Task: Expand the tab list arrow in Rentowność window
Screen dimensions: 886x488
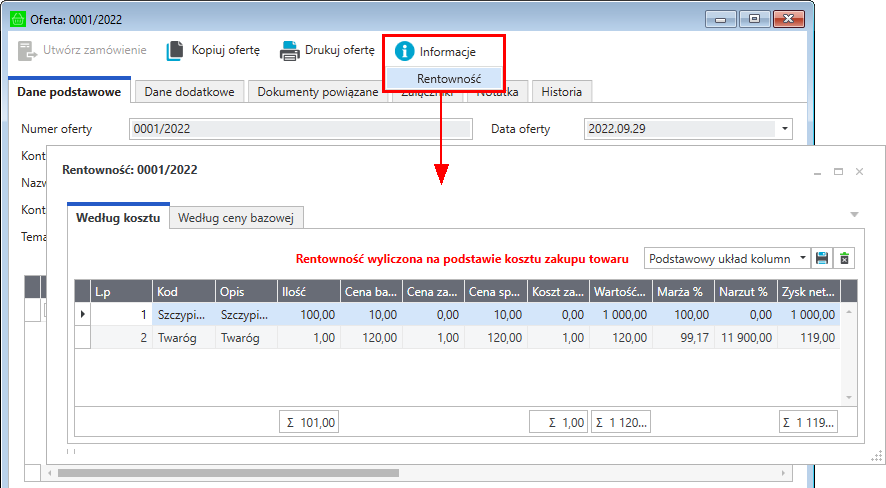Action: 854,214
